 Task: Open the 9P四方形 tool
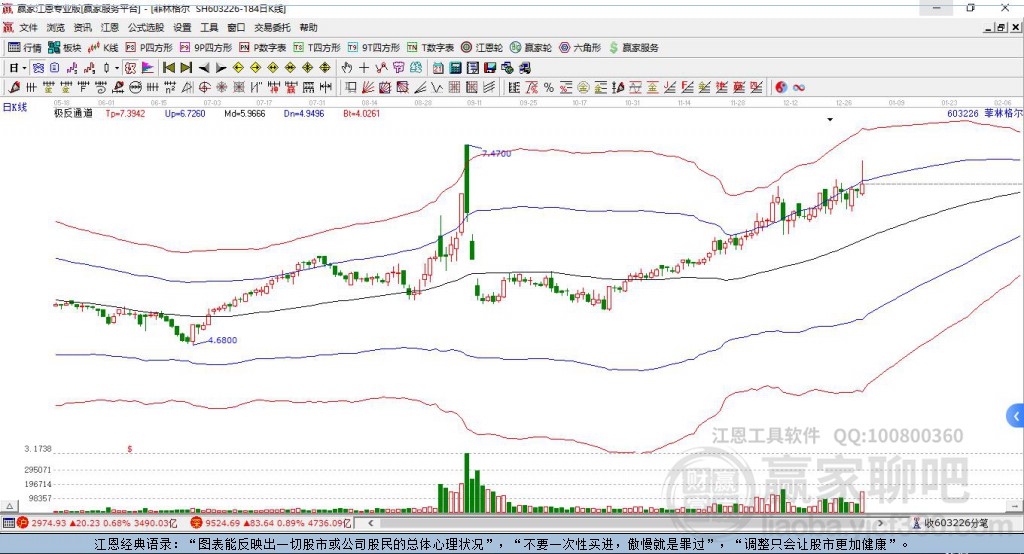point(206,48)
